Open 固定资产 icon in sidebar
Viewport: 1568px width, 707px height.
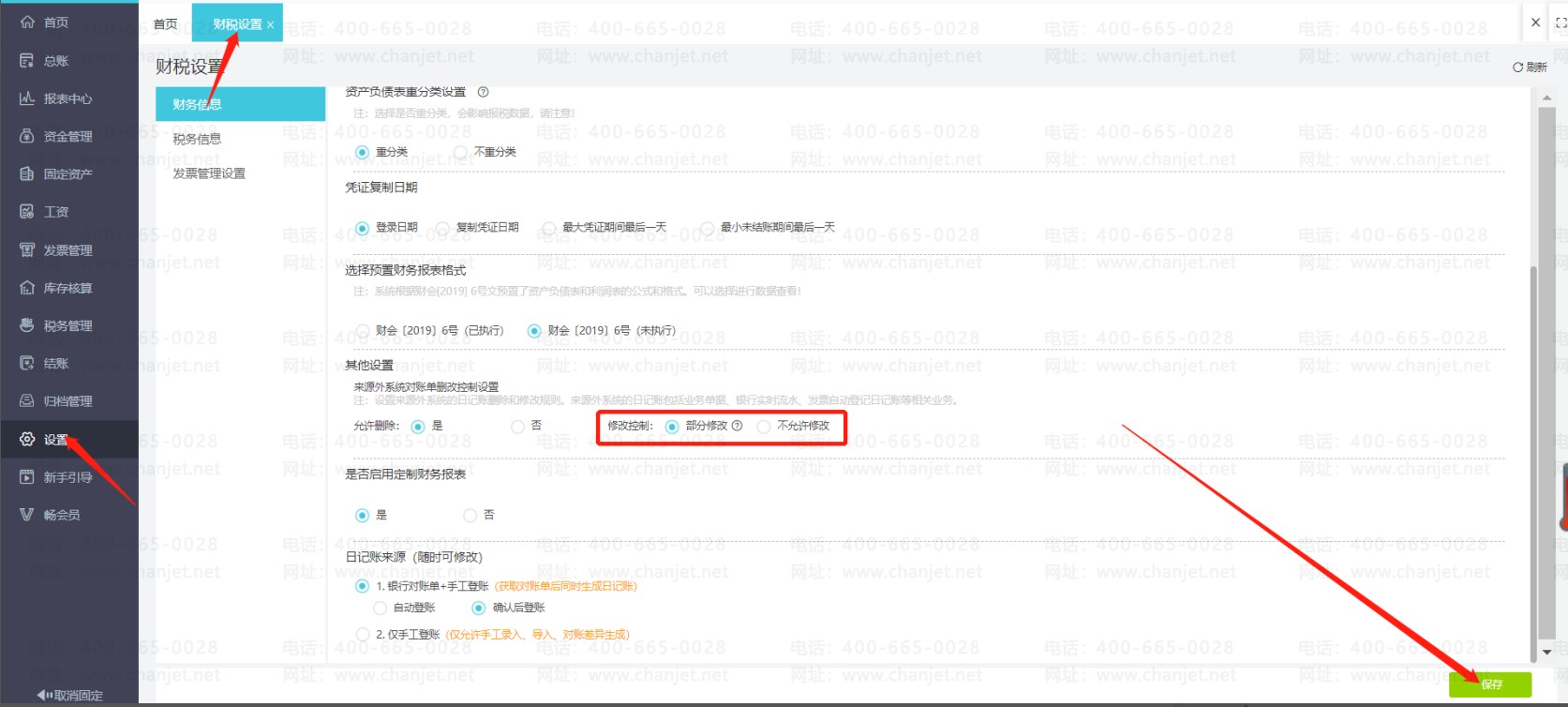point(27,173)
